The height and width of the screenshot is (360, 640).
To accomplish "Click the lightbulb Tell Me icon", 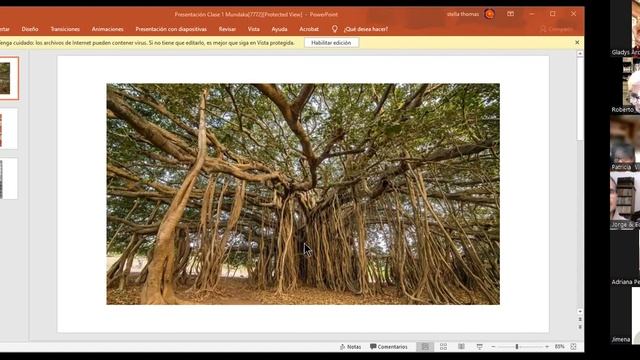I will tap(334, 29).
